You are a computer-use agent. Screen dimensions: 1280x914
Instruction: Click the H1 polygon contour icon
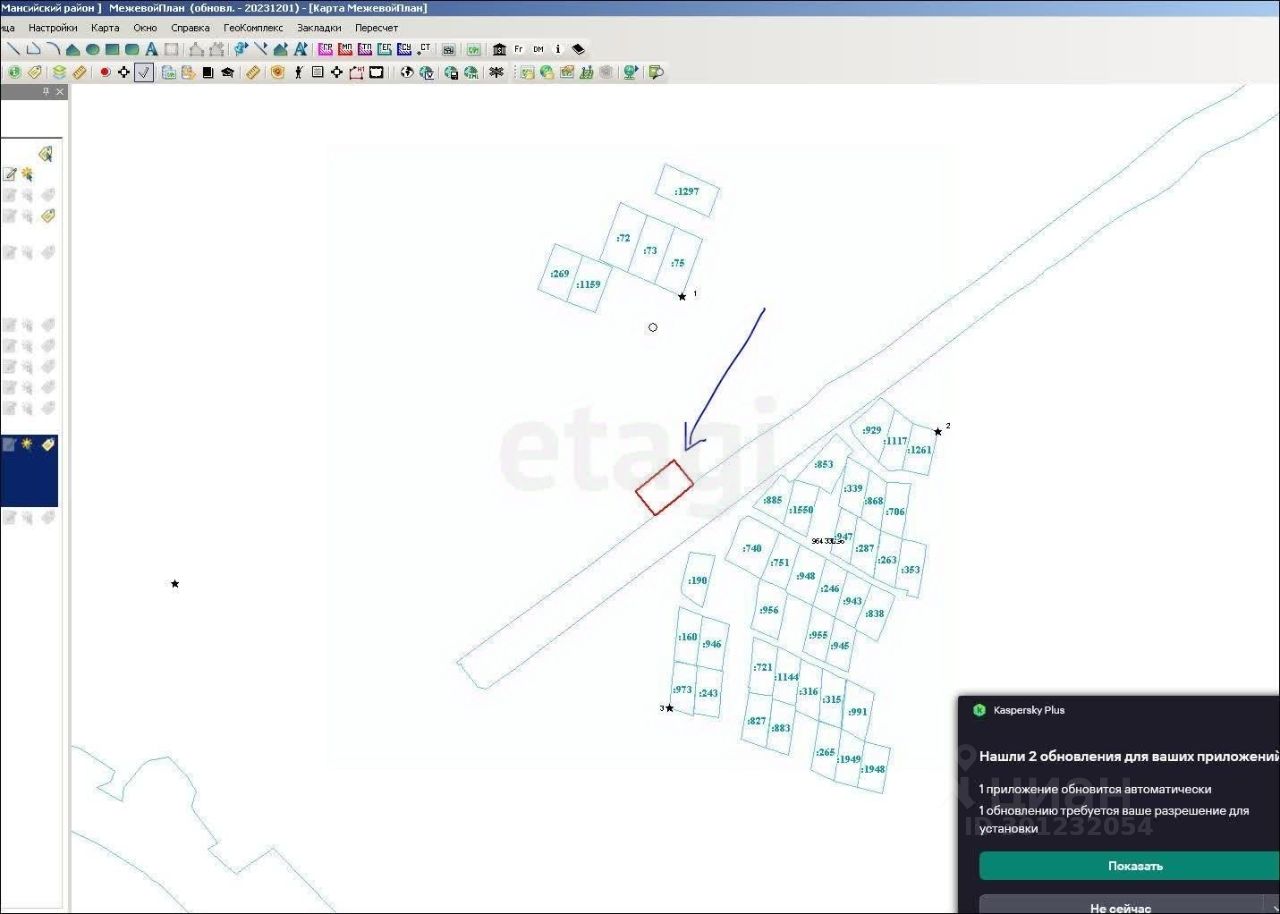coord(356,72)
